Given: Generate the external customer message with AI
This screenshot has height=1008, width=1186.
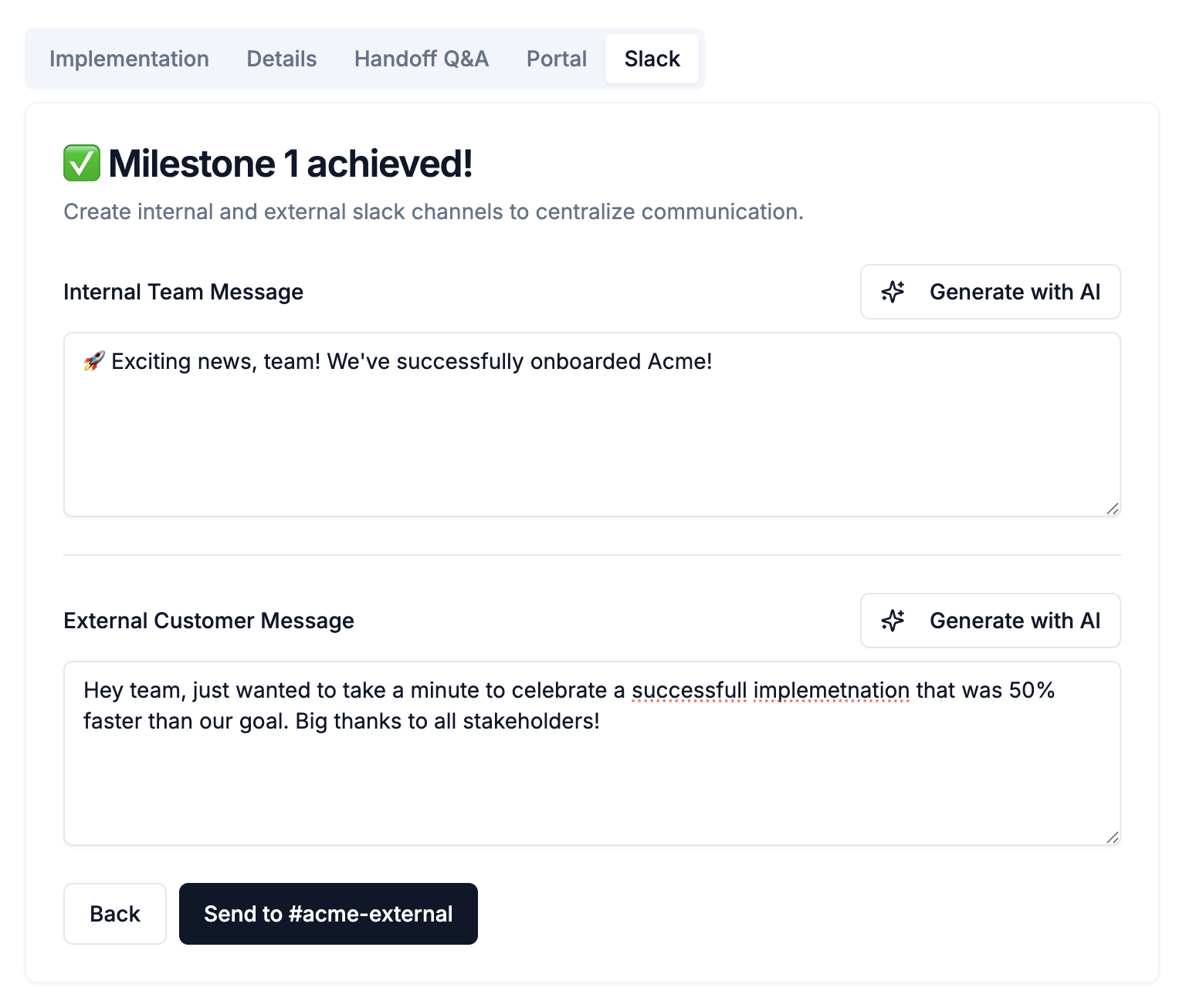Looking at the screenshot, I should pos(990,621).
